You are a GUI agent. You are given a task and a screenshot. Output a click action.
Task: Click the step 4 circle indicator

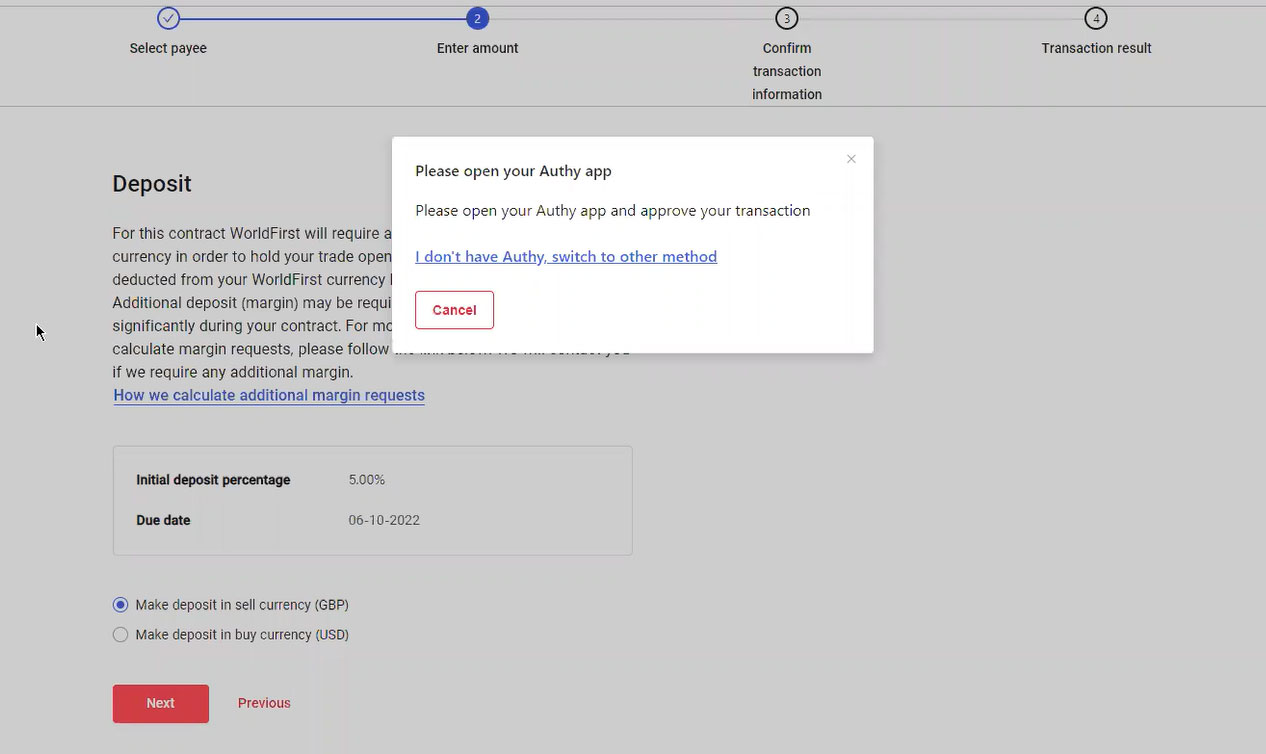[x=1096, y=18]
